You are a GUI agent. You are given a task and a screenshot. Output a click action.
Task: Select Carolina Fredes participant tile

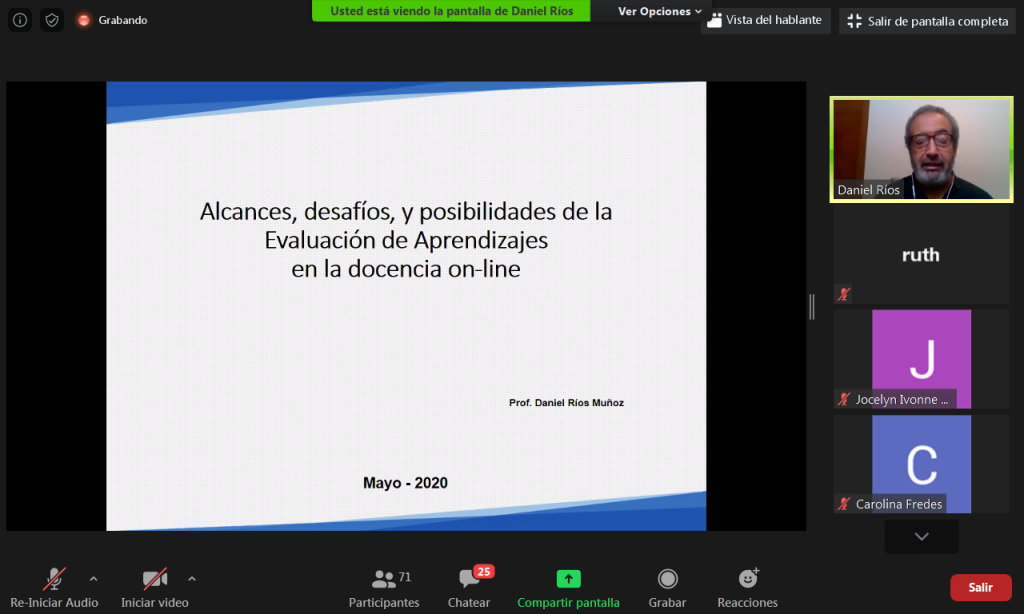tap(921, 464)
